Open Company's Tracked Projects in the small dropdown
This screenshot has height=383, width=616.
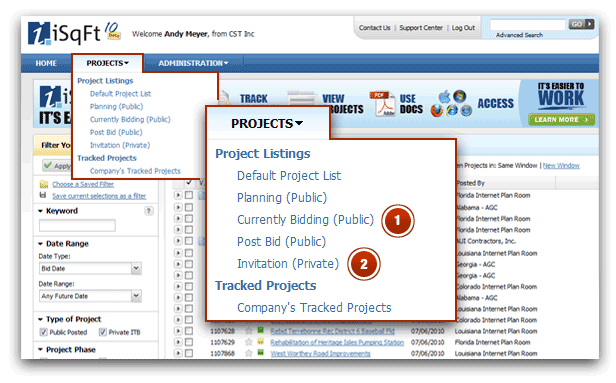[x=135, y=171]
